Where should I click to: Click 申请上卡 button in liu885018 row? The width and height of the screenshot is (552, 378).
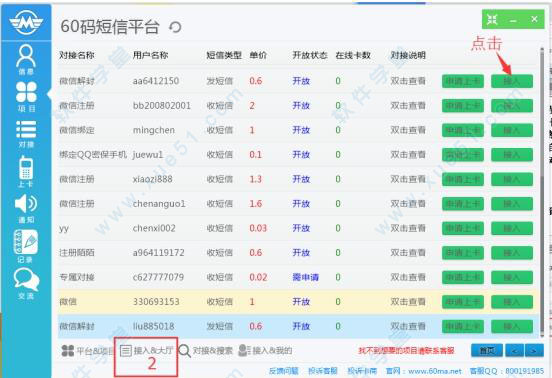tap(463, 326)
